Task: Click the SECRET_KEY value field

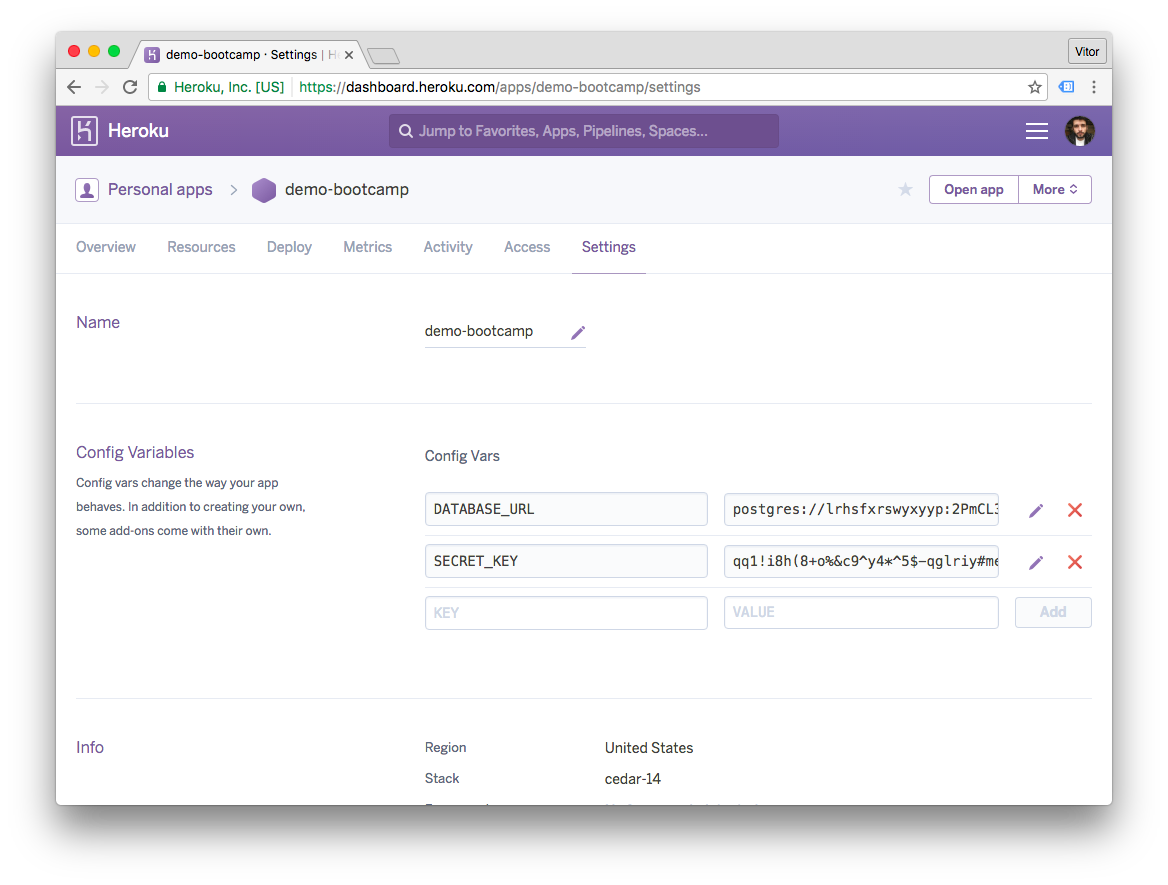Action: coord(861,561)
